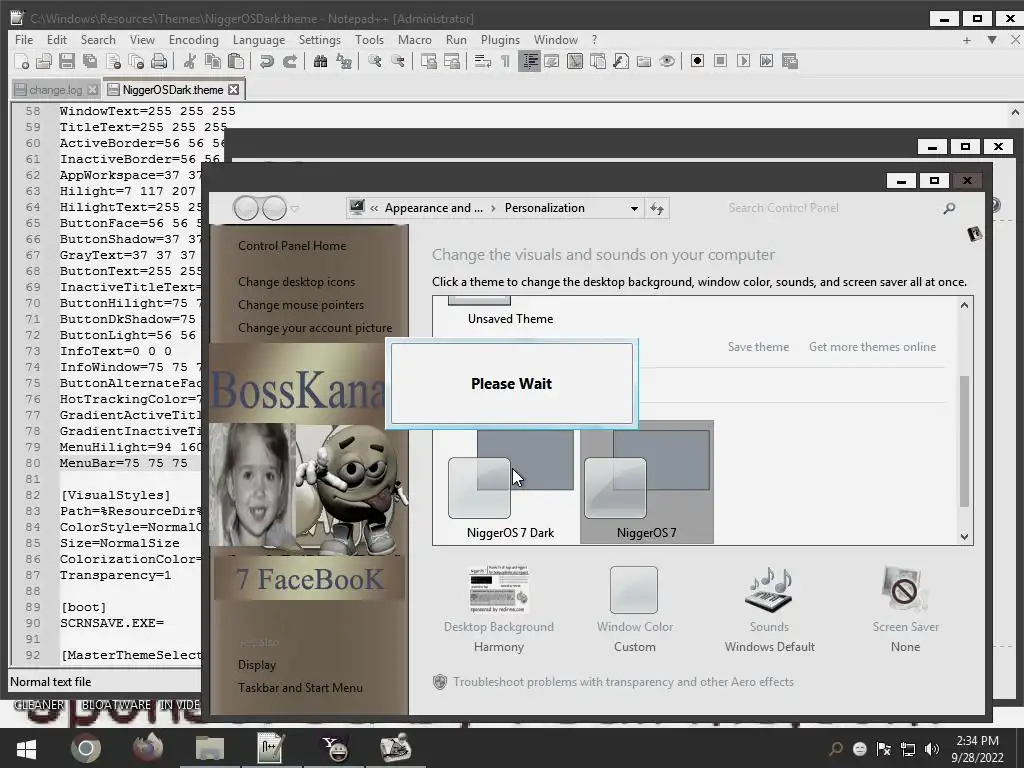
Task: Toggle synchronized vertical scrolling
Action: (x=428, y=61)
